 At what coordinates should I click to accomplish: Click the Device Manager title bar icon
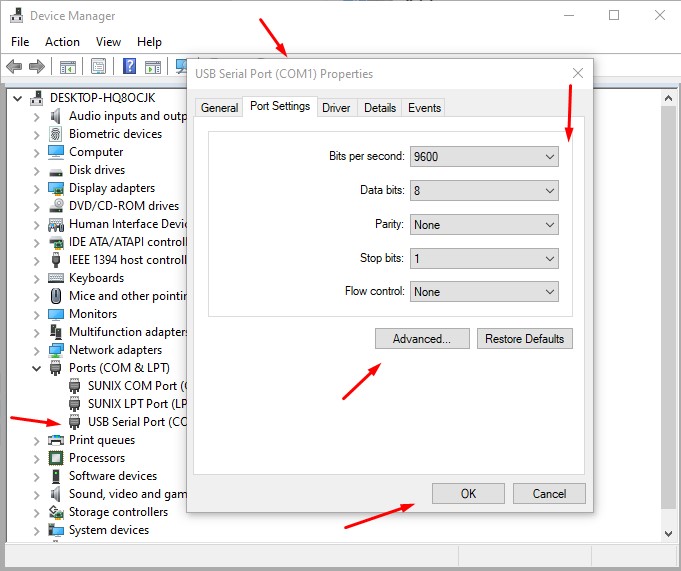17,15
